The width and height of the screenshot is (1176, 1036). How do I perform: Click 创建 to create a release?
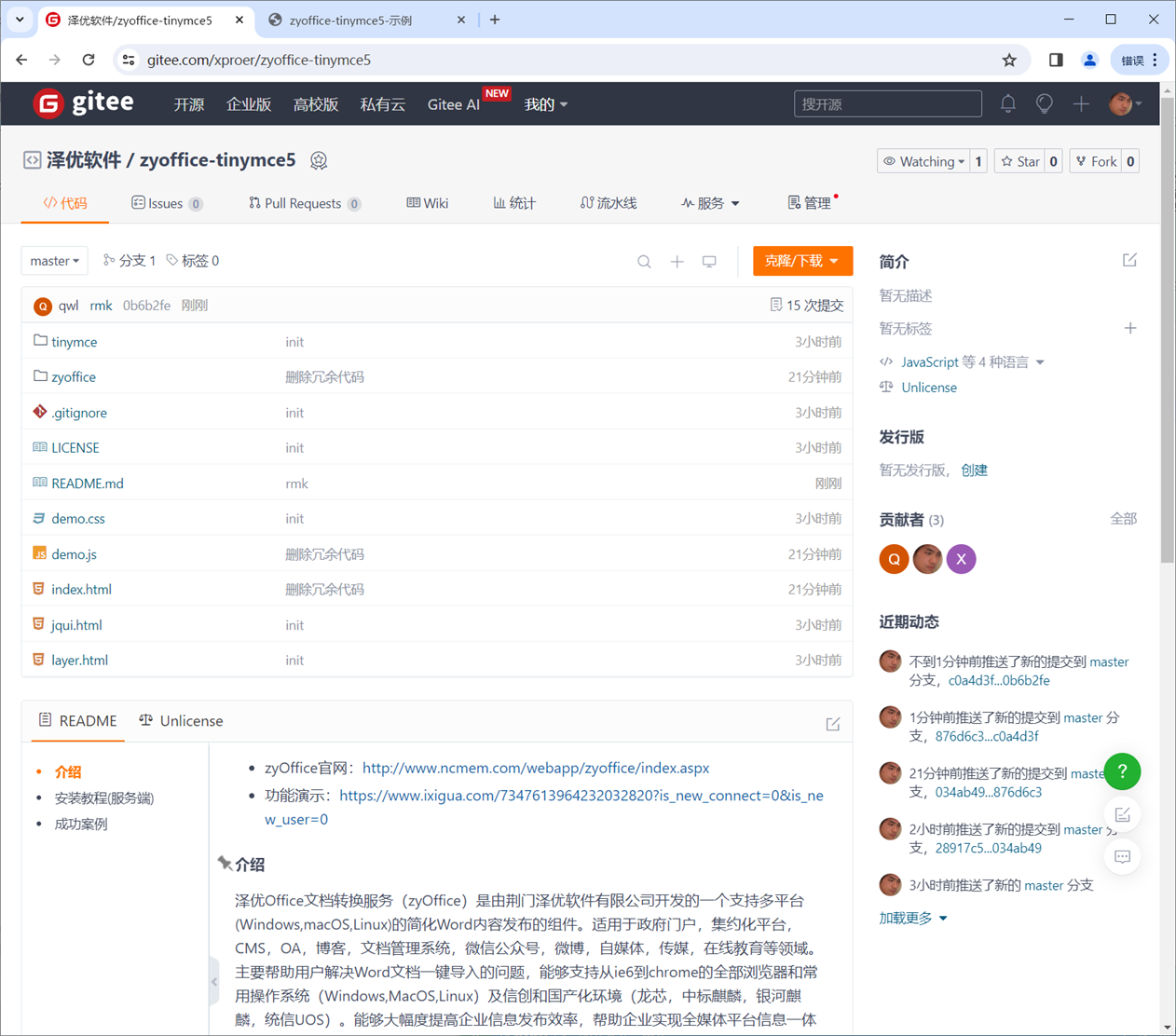tap(975, 470)
